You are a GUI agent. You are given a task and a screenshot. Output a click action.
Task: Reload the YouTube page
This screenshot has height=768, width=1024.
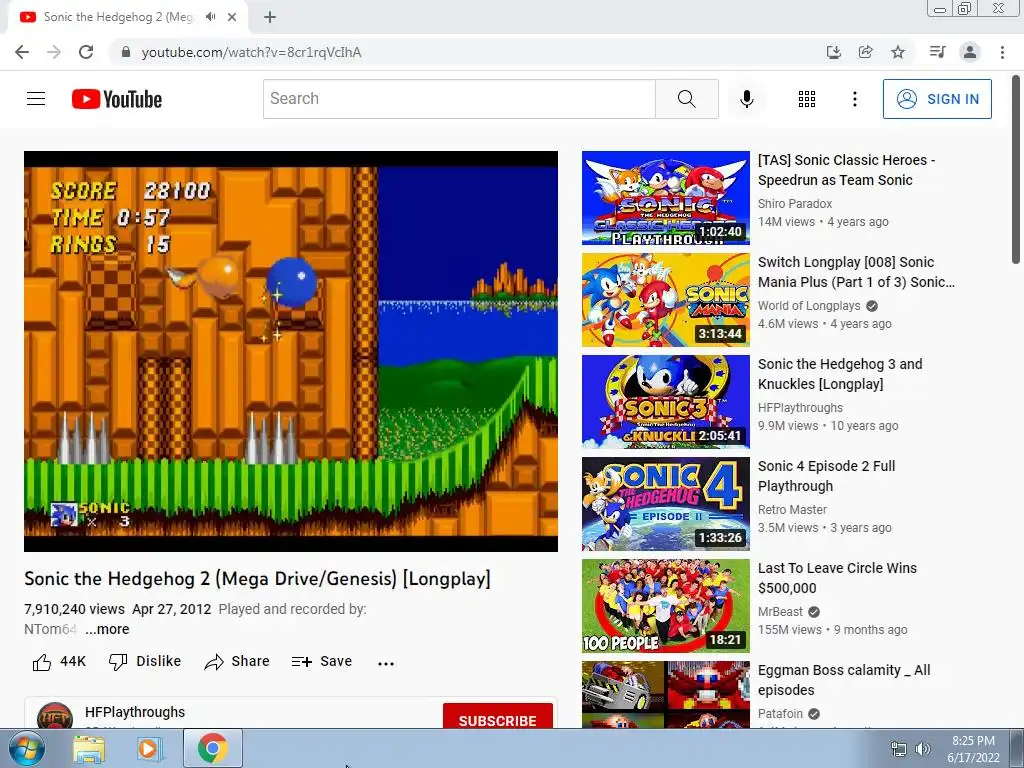[x=86, y=52]
